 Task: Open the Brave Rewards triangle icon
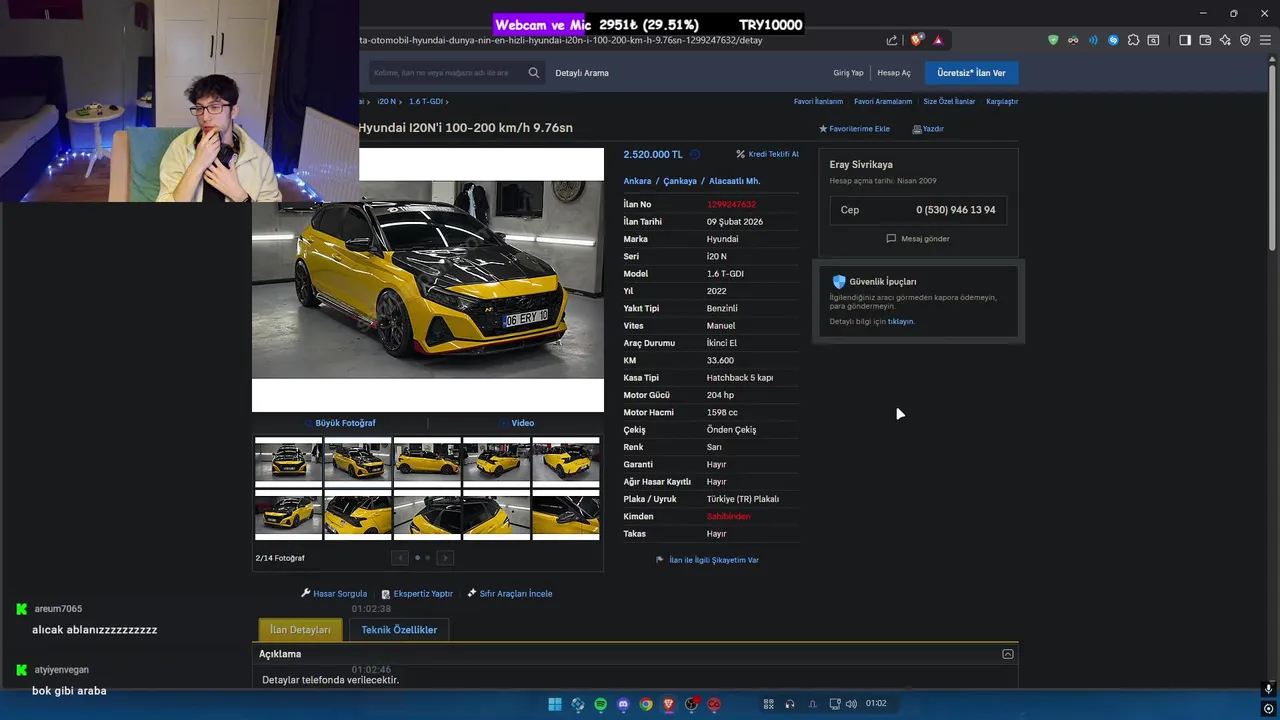point(938,40)
